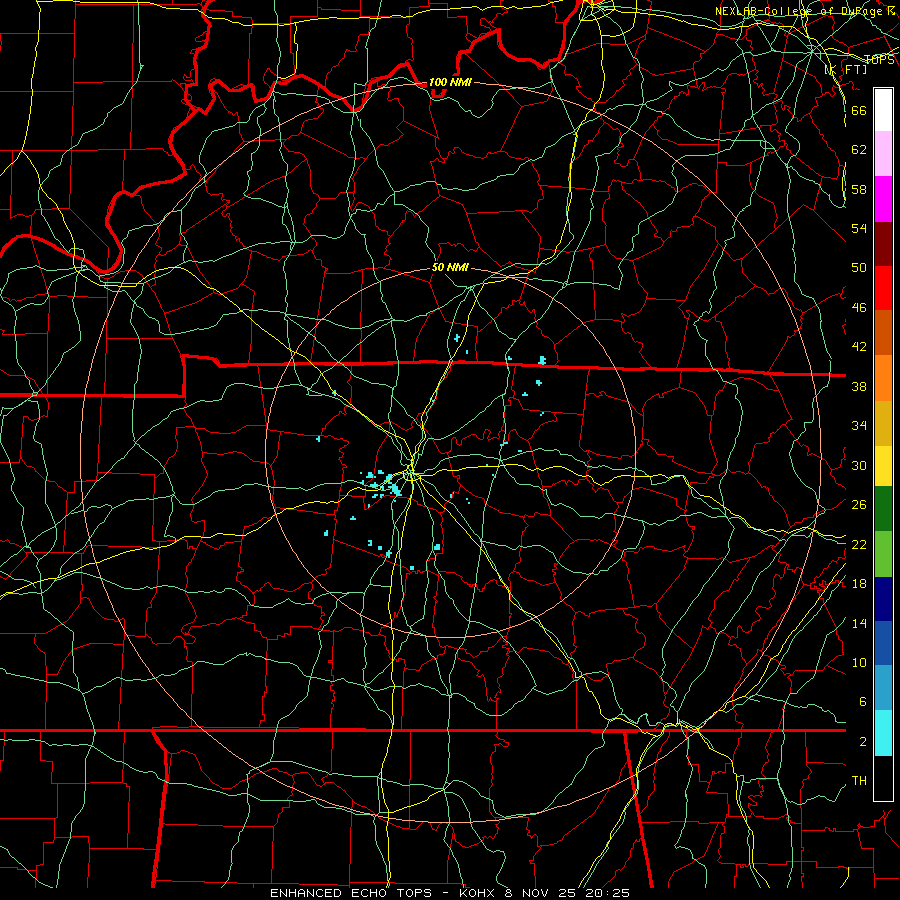Screen dimensions: 900x900
Task: Click the dark maroon legend swatch
Action: coord(883,244)
